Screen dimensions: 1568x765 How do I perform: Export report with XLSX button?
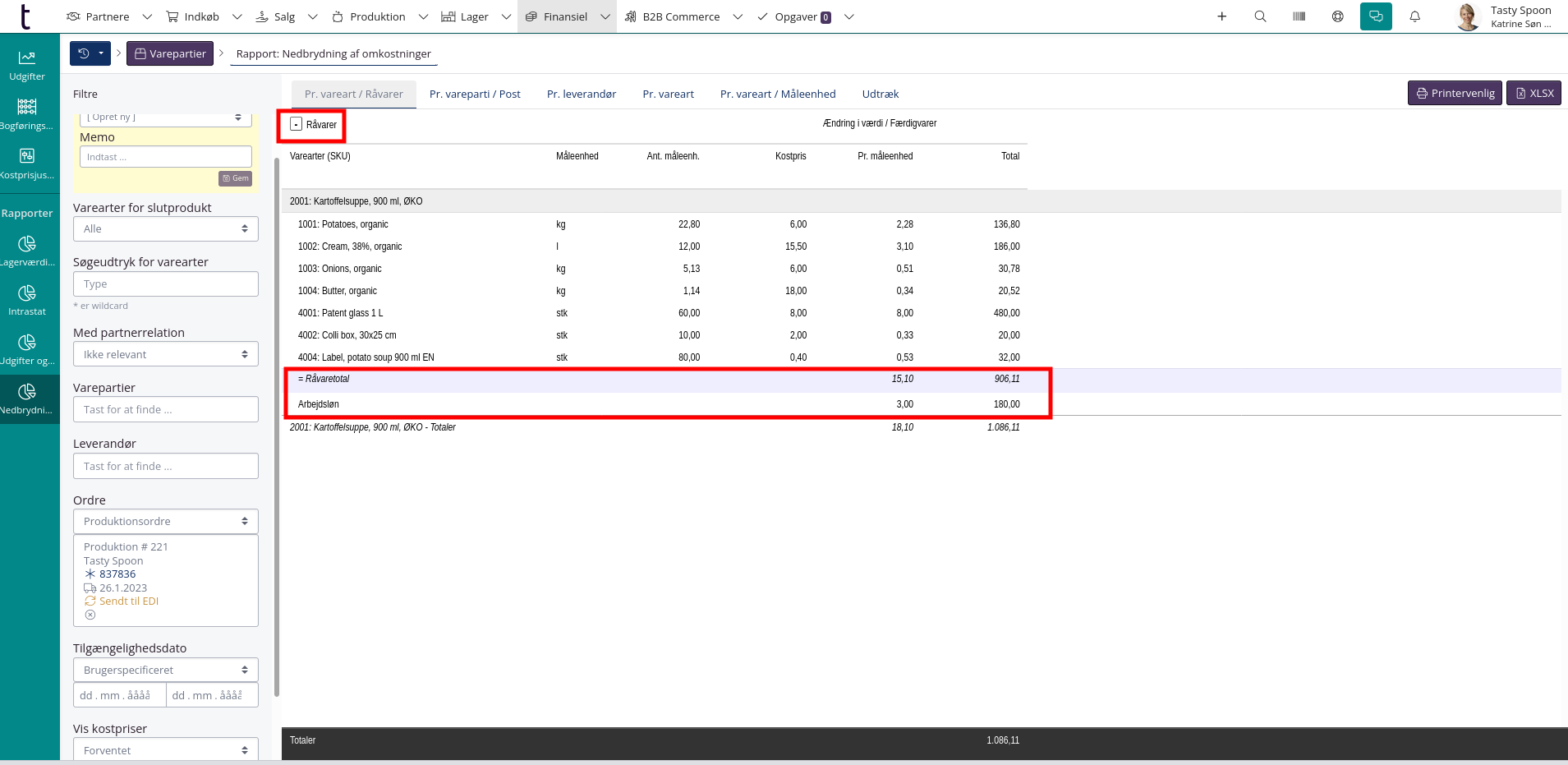[1534, 93]
